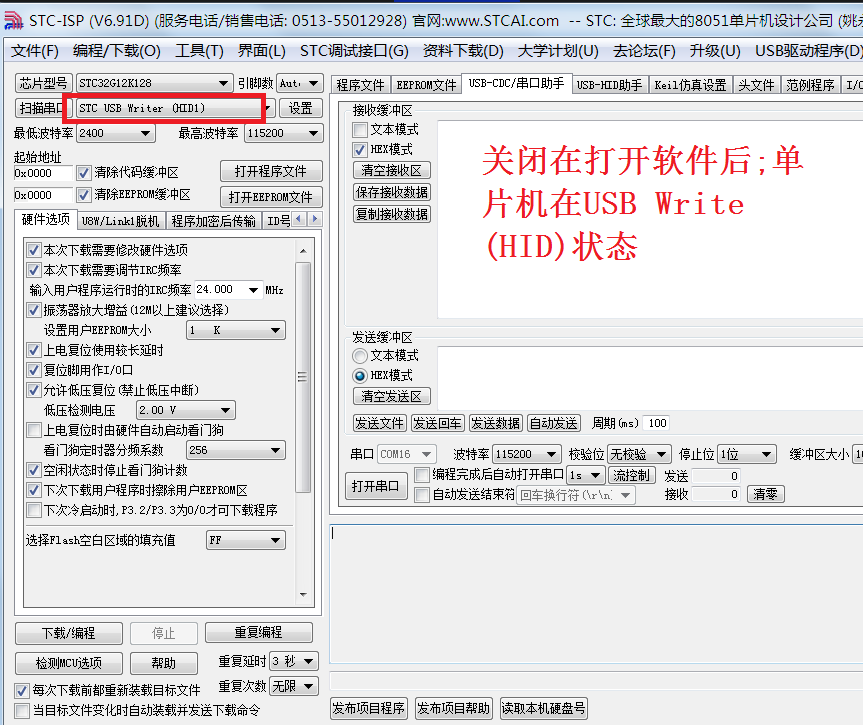Viewport: 863px width, 725px height.
Task: Select send buffer HEX模式 radio button
Action: (360, 375)
